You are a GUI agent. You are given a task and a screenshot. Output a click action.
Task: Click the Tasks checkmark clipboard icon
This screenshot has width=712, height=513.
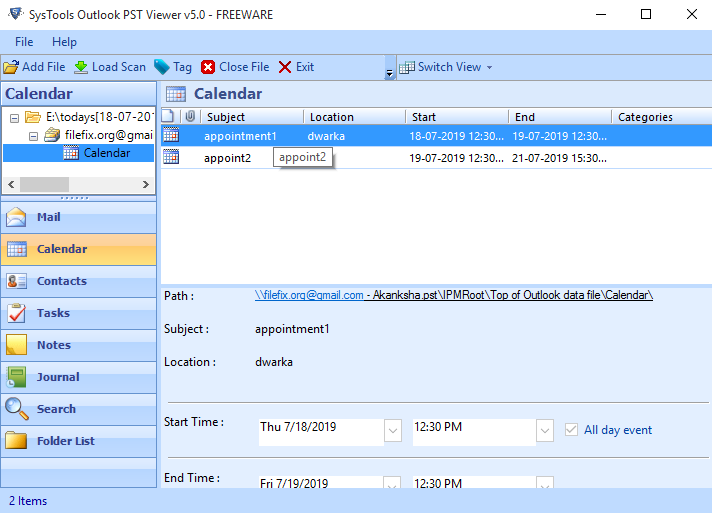tap(17, 313)
